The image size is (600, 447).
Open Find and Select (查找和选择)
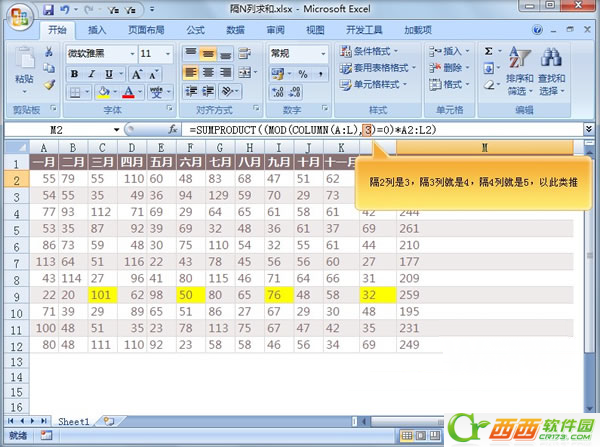[x=552, y=73]
